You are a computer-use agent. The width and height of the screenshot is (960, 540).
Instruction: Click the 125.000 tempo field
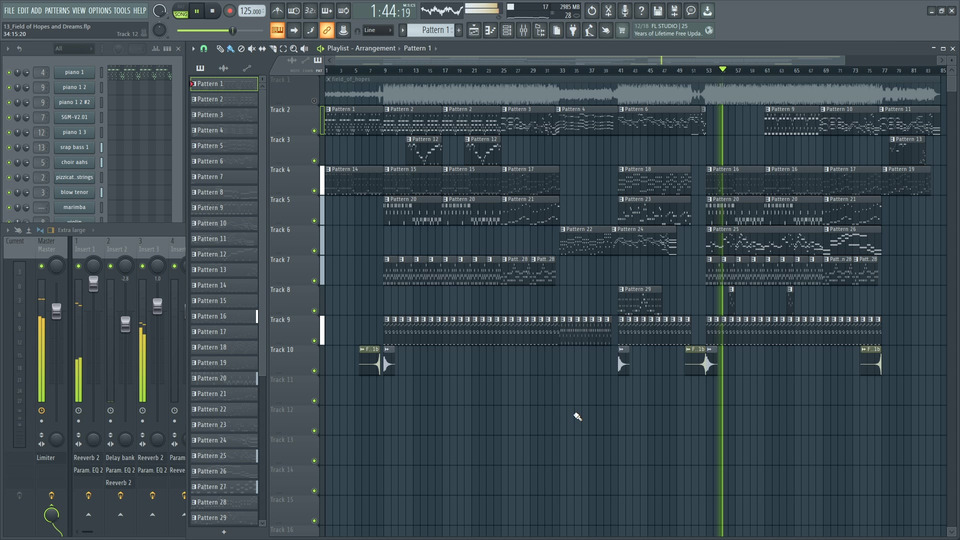(x=251, y=11)
